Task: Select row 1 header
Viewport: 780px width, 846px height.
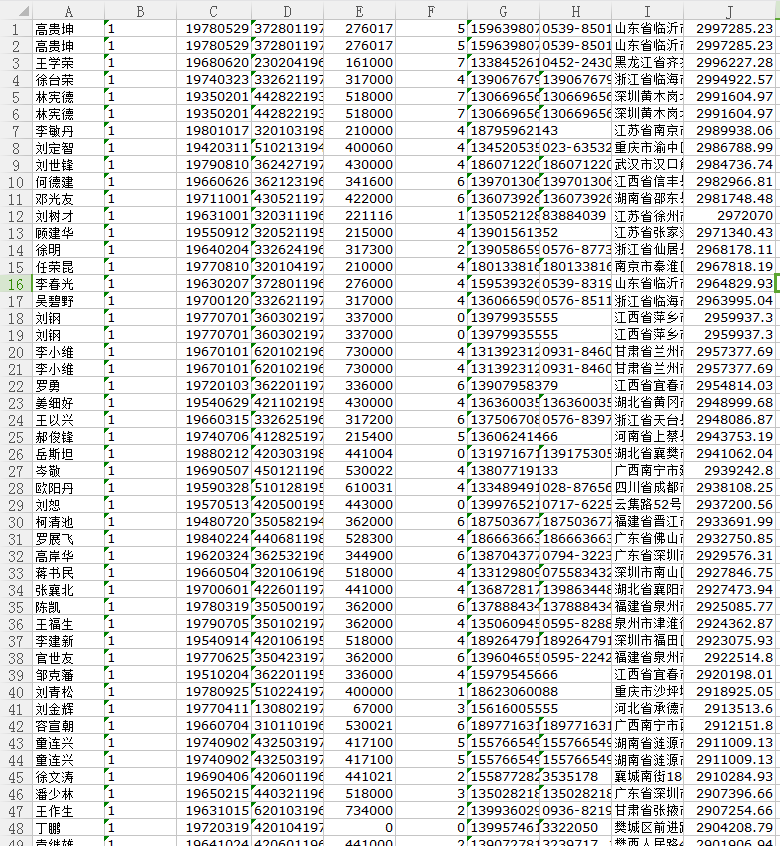Action: point(16,29)
